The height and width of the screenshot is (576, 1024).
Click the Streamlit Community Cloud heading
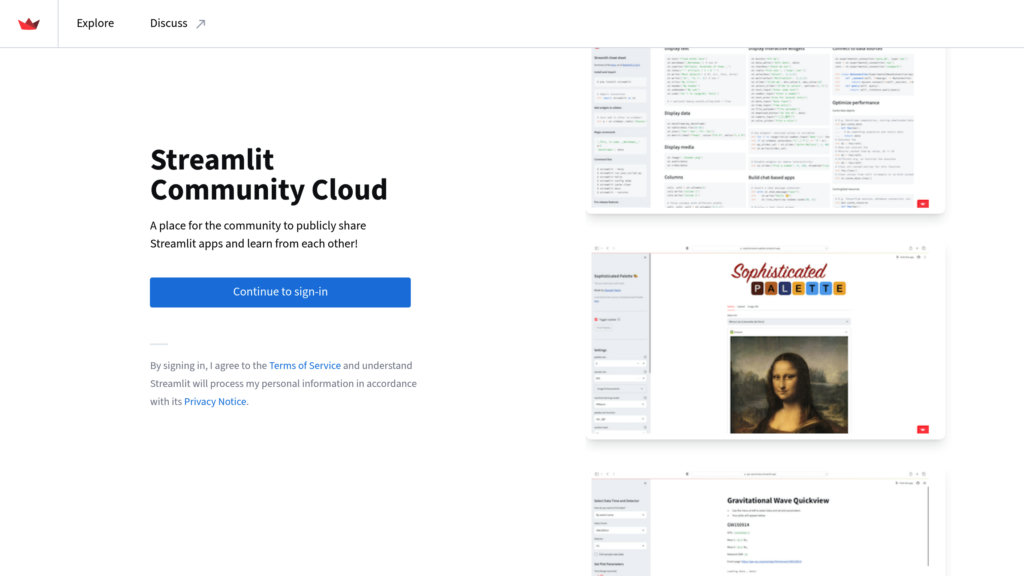tap(268, 174)
